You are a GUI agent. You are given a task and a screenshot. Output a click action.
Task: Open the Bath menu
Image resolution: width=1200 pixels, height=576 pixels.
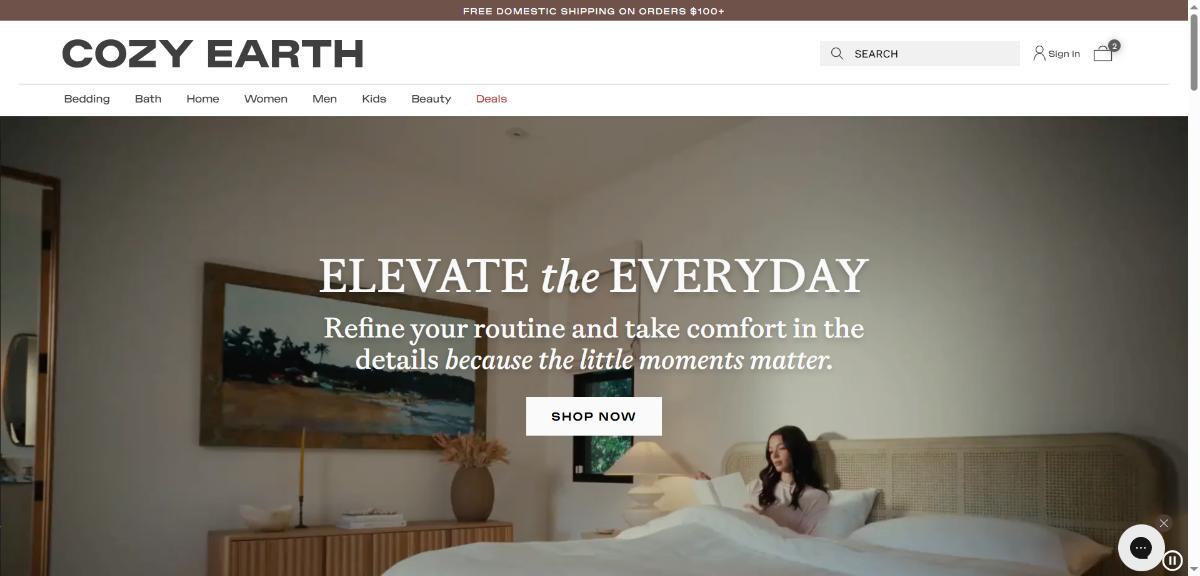pos(148,99)
